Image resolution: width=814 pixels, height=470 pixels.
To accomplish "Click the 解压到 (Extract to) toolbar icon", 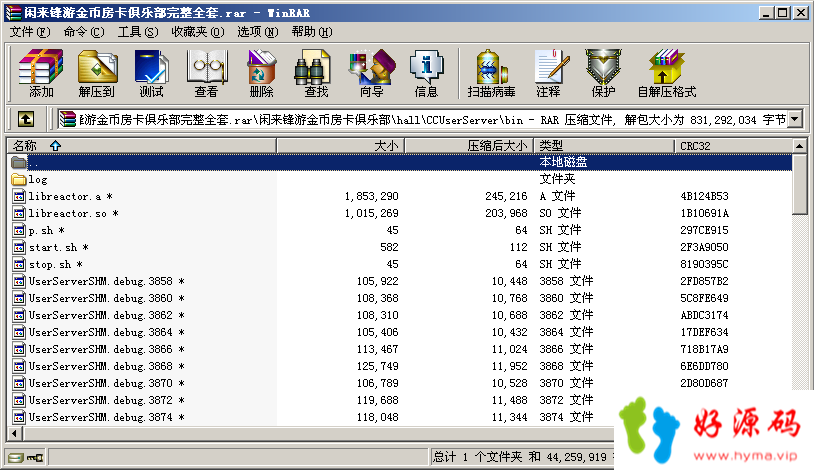I will point(97,73).
